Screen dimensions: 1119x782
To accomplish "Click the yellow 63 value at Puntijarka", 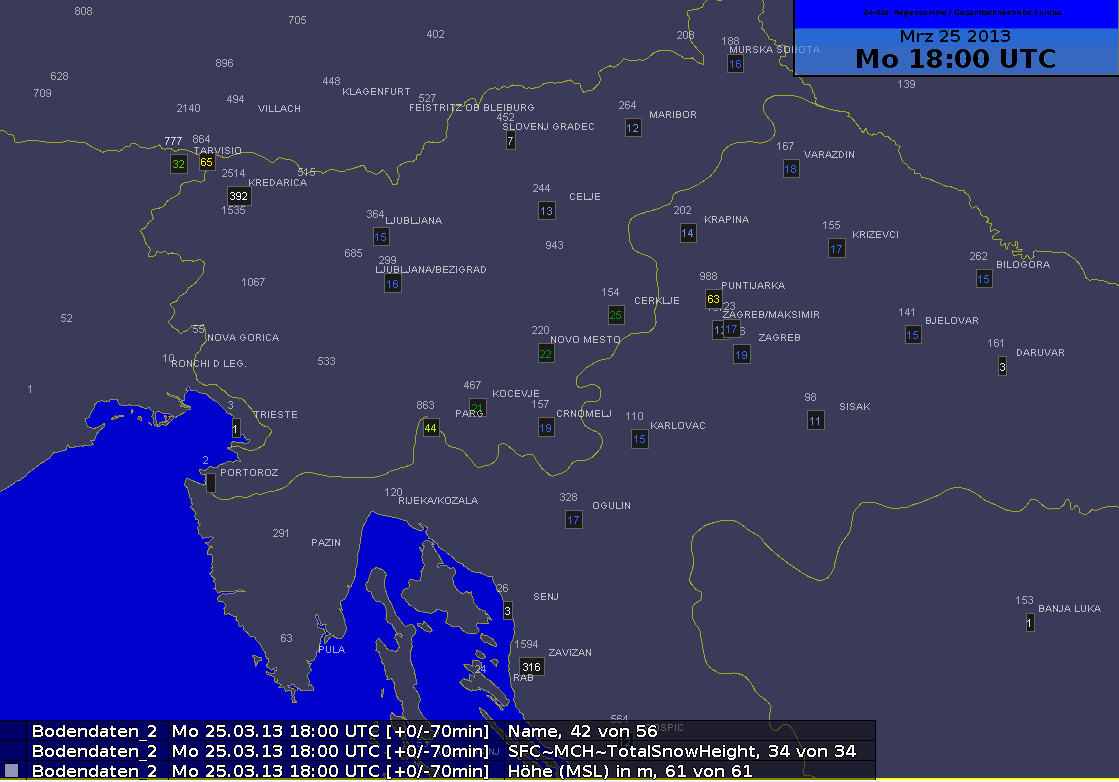I will (x=713, y=299).
